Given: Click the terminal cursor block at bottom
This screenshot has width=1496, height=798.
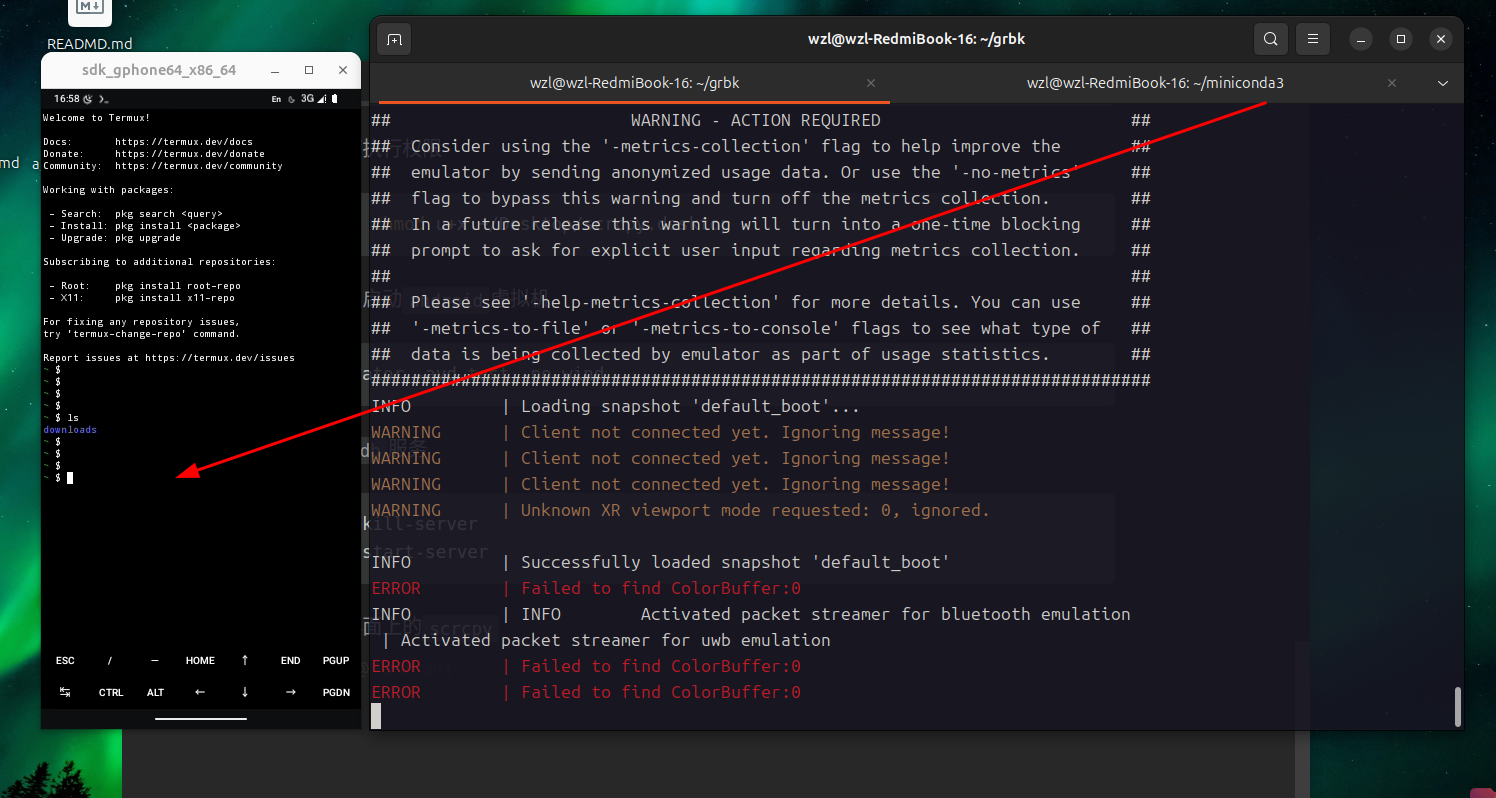Looking at the screenshot, I should pyautogui.click(x=376, y=716).
